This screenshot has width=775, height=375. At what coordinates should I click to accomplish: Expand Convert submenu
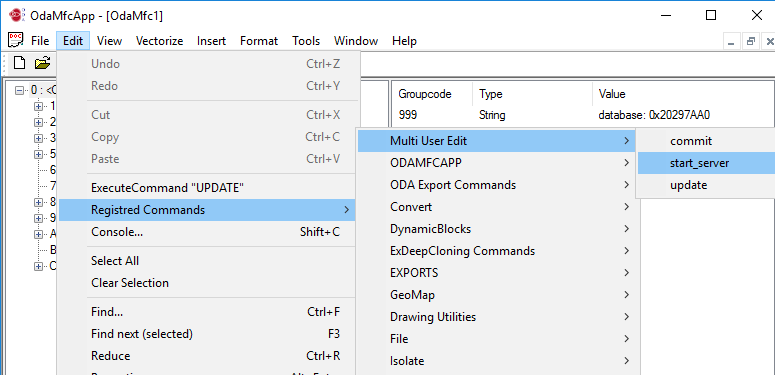pos(498,207)
